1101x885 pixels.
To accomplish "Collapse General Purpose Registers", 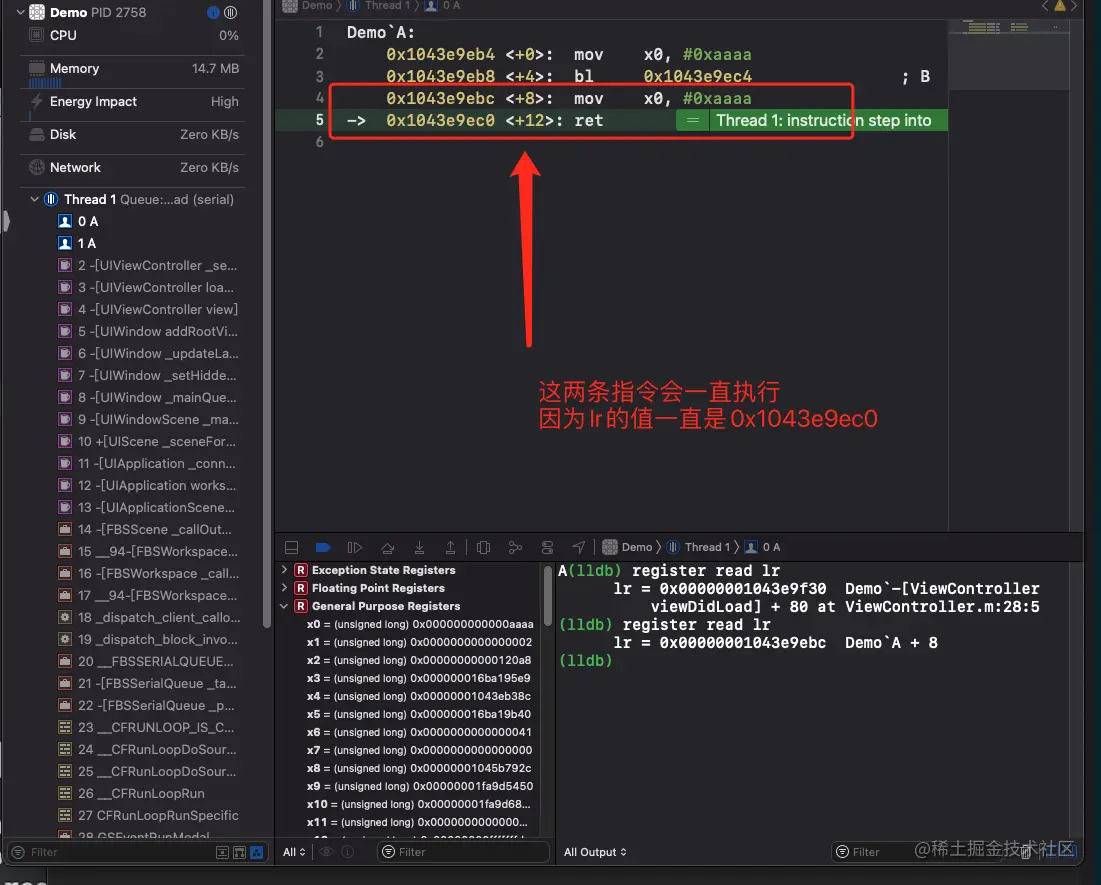I will 284,606.
